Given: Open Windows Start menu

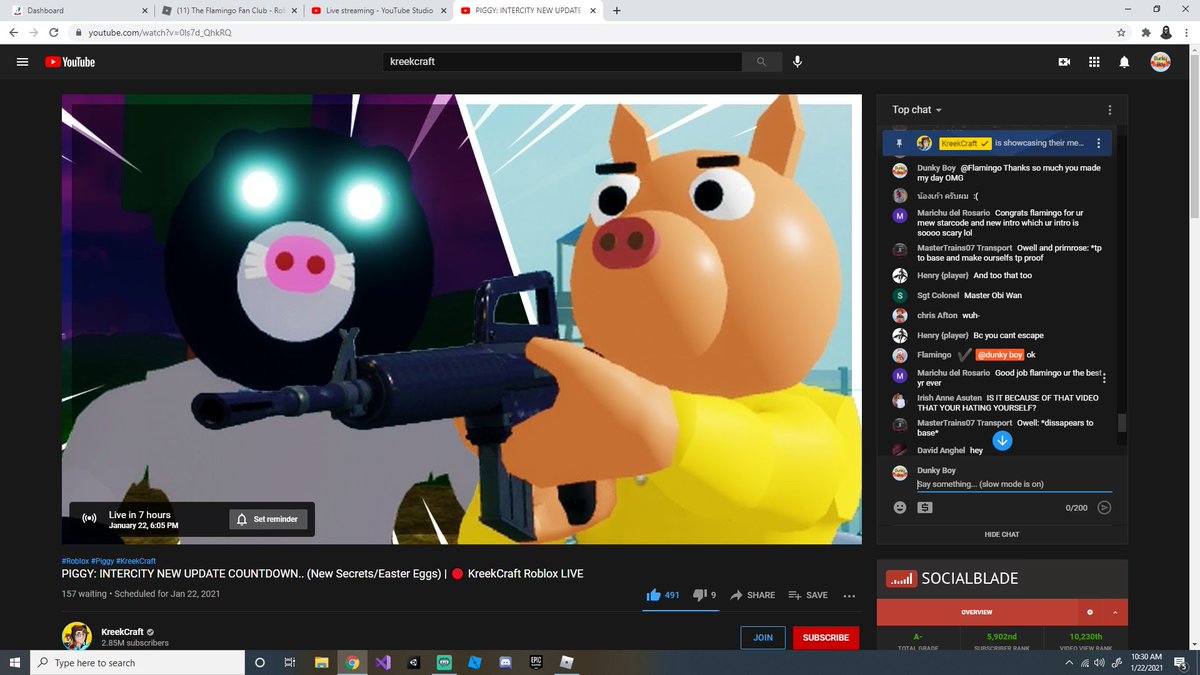Looking at the screenshot, I should click(x=13, y=662).
